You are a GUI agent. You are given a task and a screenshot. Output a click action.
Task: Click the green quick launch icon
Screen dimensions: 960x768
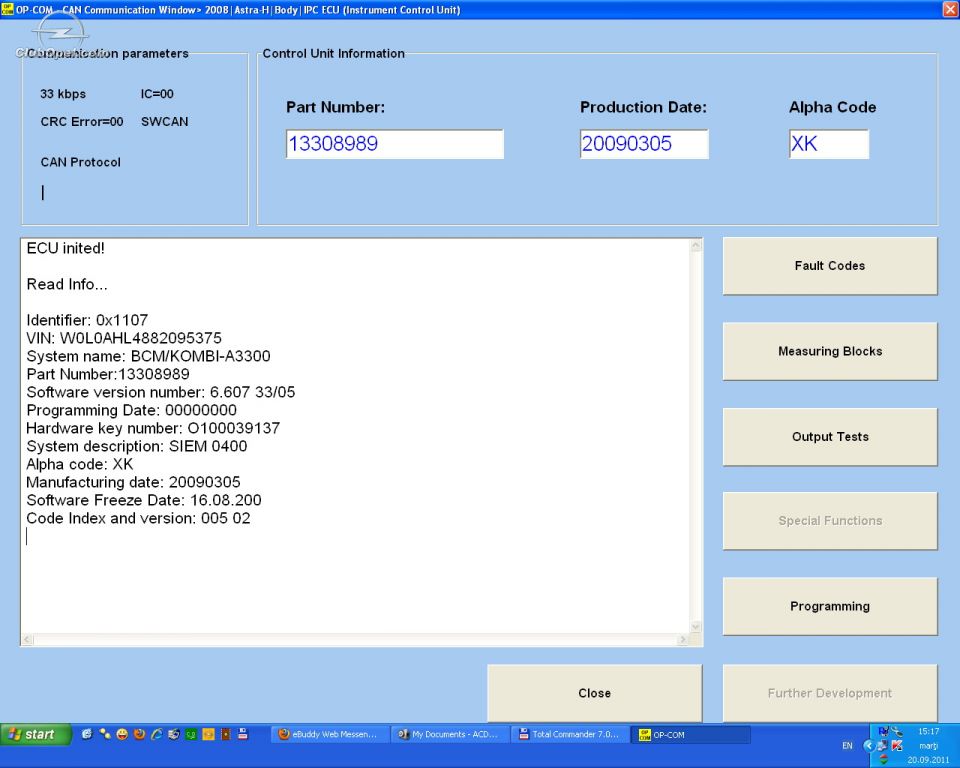pyautogui.click(x=191, y=734)
